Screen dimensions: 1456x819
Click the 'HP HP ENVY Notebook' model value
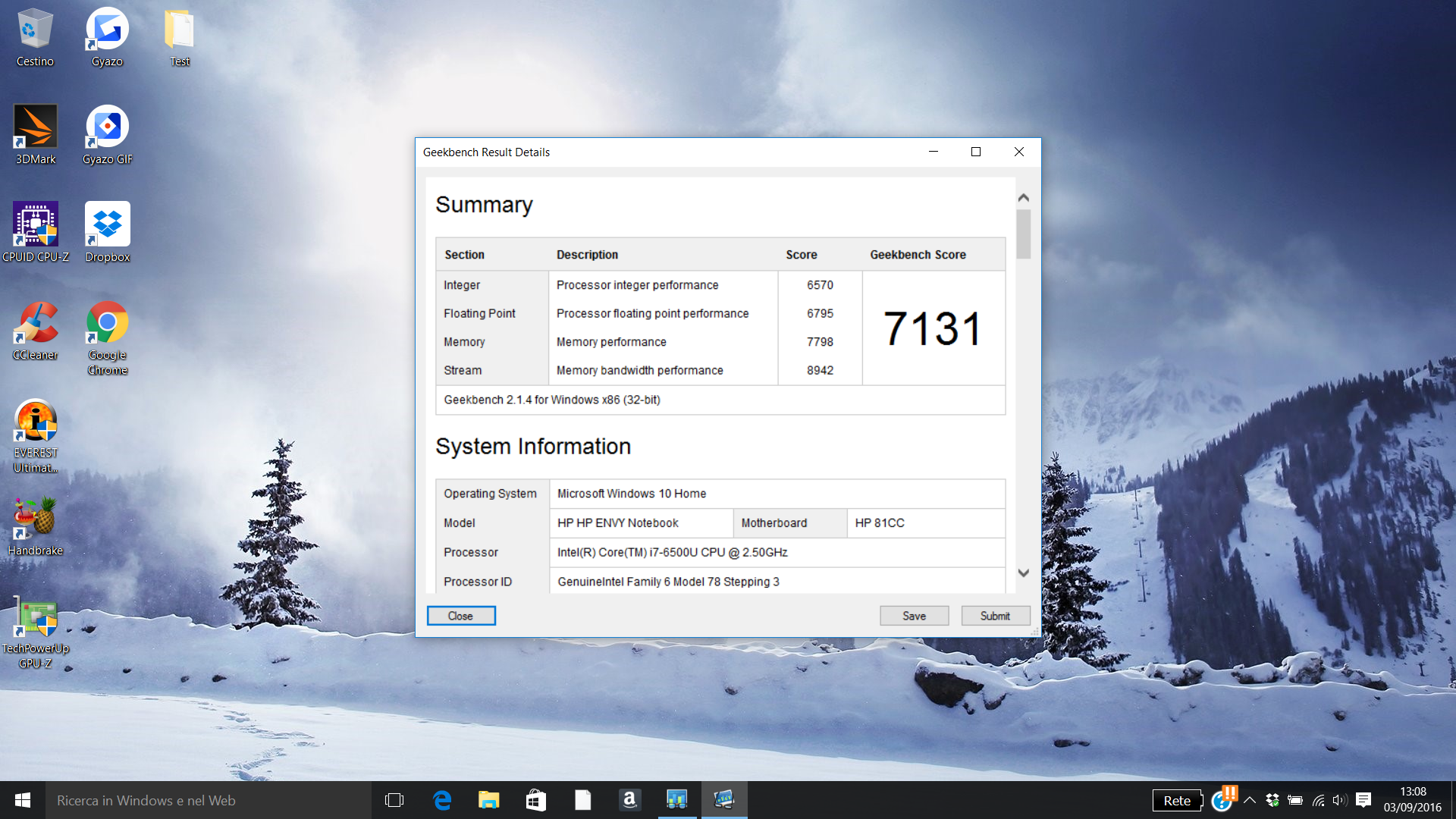click(618, 523)
